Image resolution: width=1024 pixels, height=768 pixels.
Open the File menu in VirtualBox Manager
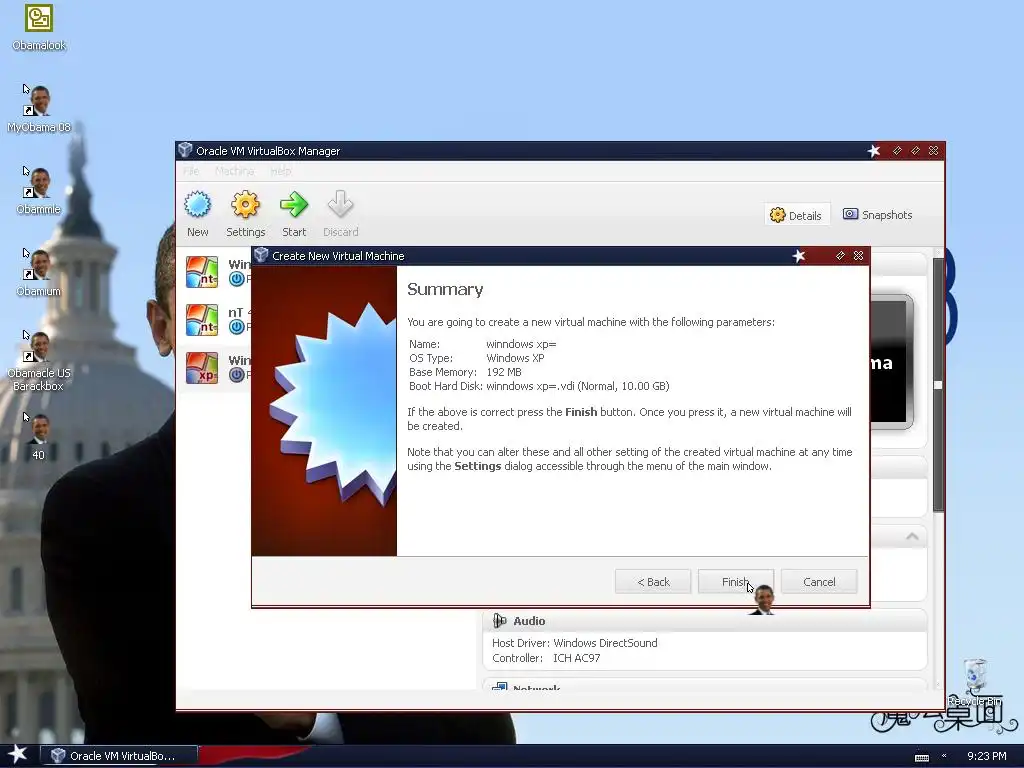191,171
